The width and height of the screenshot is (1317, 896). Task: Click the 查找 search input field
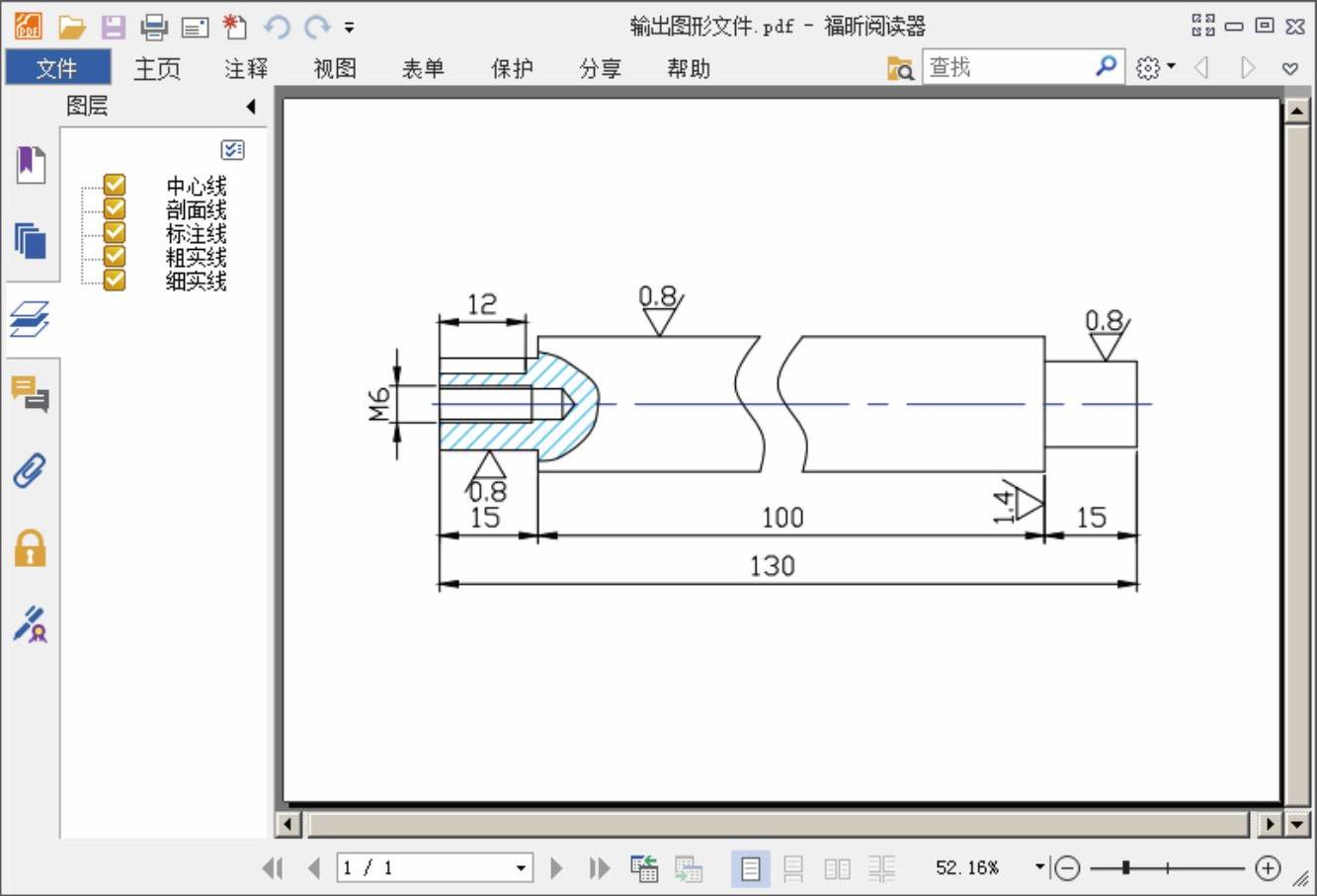point(1008,67)
